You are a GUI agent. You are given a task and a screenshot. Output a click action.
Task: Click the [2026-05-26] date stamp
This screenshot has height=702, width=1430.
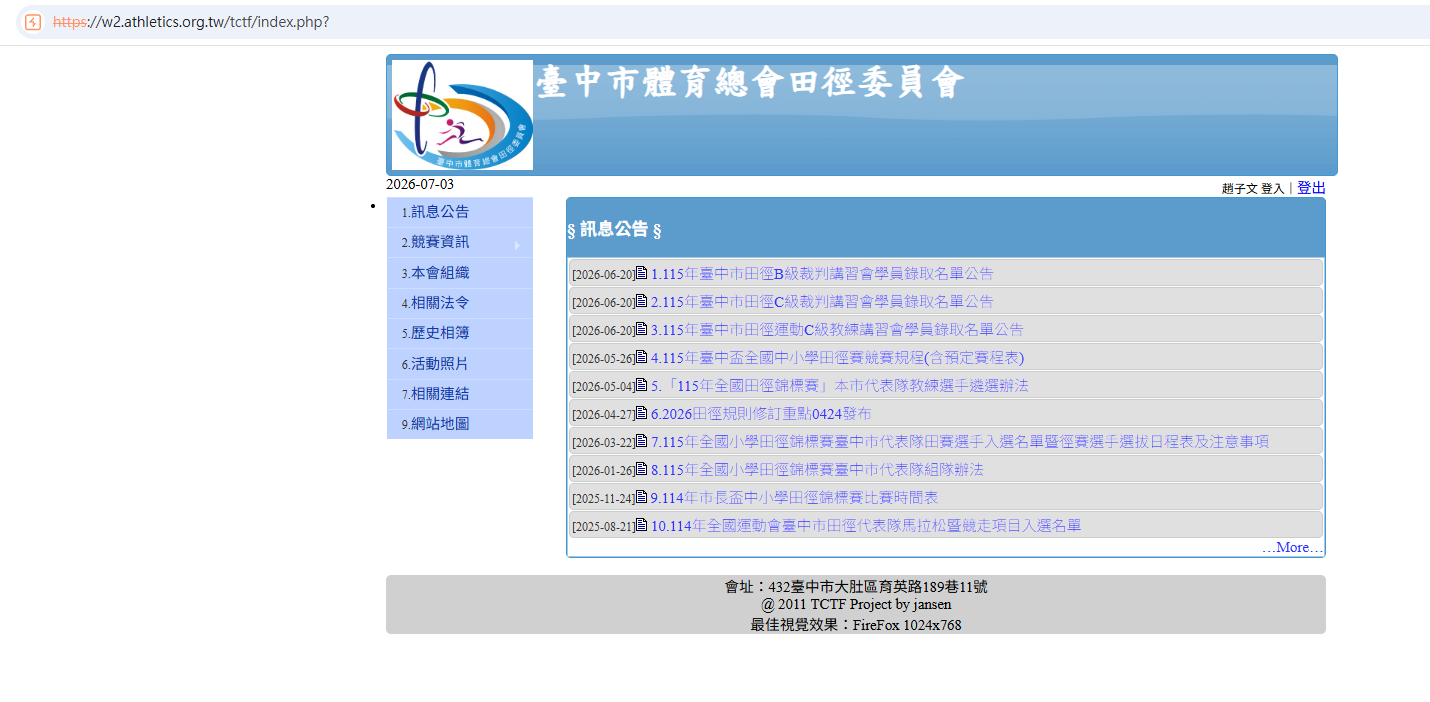(603, 359)
